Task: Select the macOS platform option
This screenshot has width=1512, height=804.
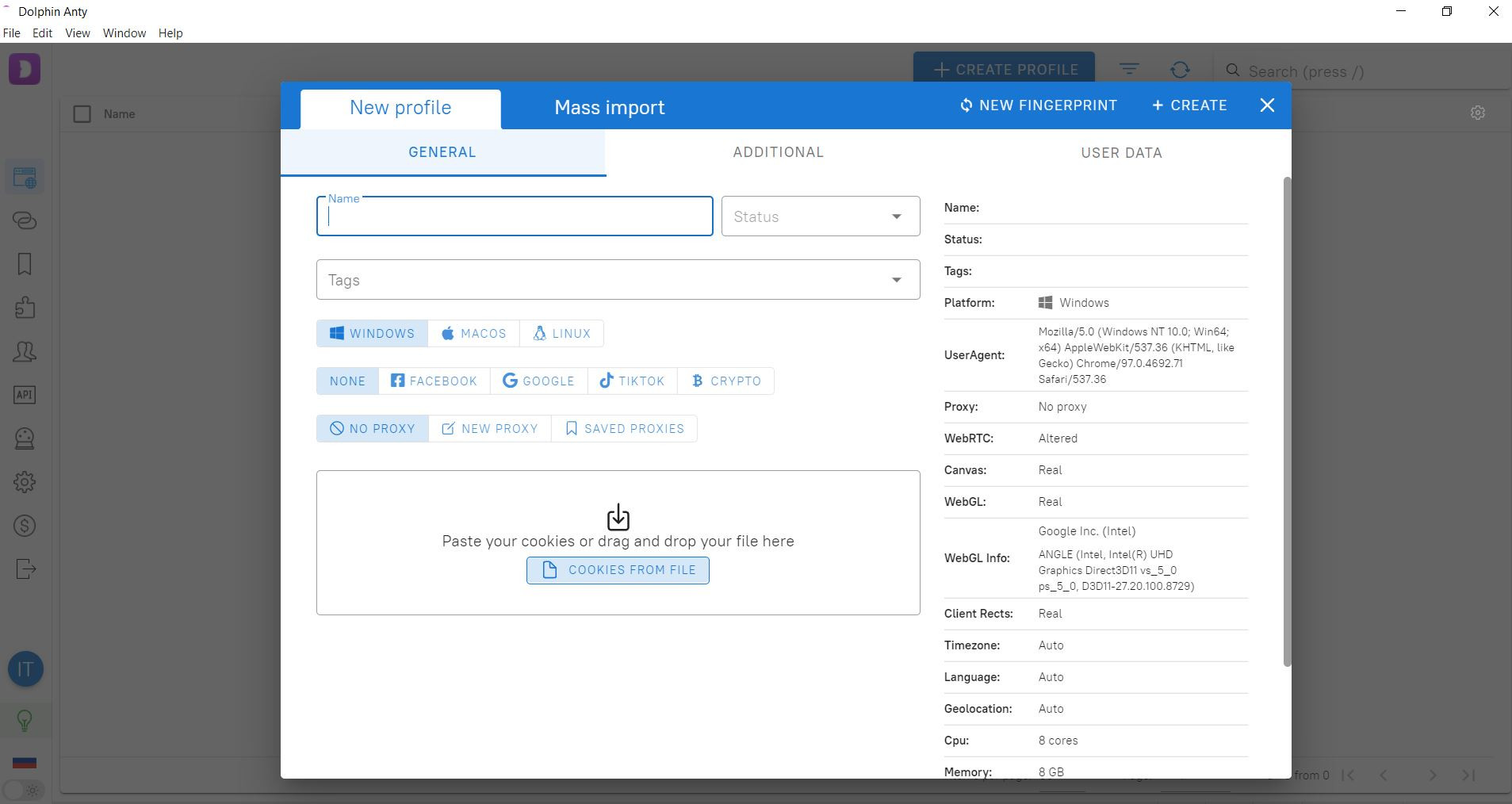Action: (x=473, y=334)
